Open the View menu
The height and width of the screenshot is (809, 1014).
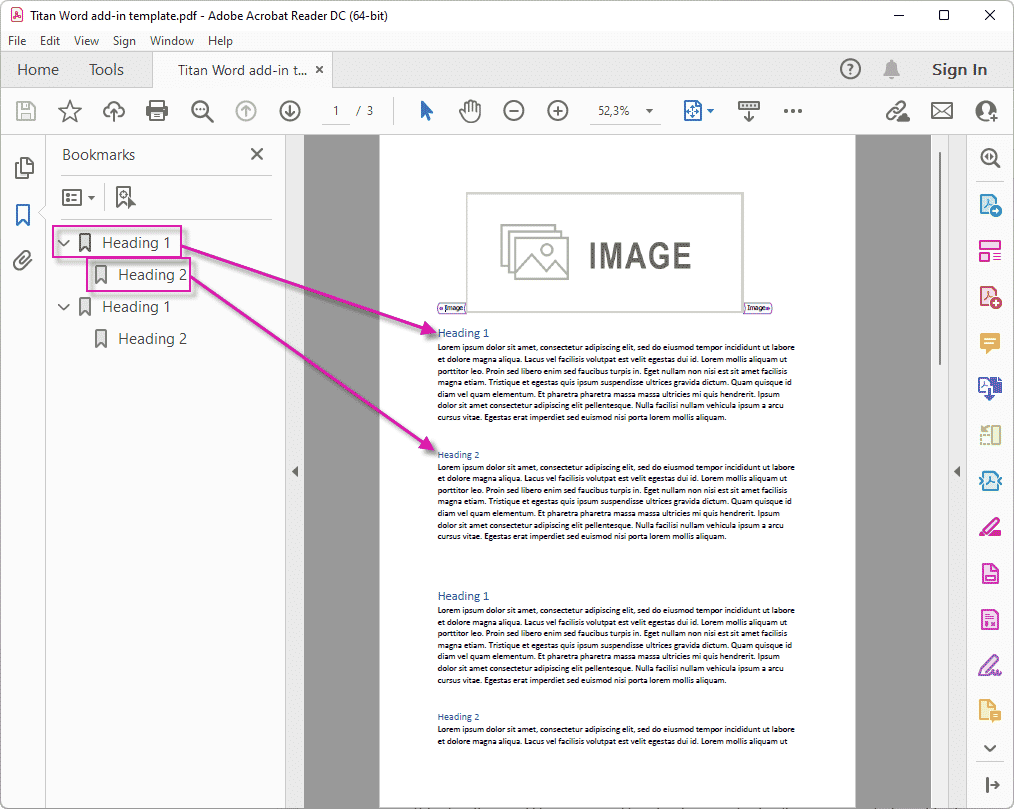point(86,41)
